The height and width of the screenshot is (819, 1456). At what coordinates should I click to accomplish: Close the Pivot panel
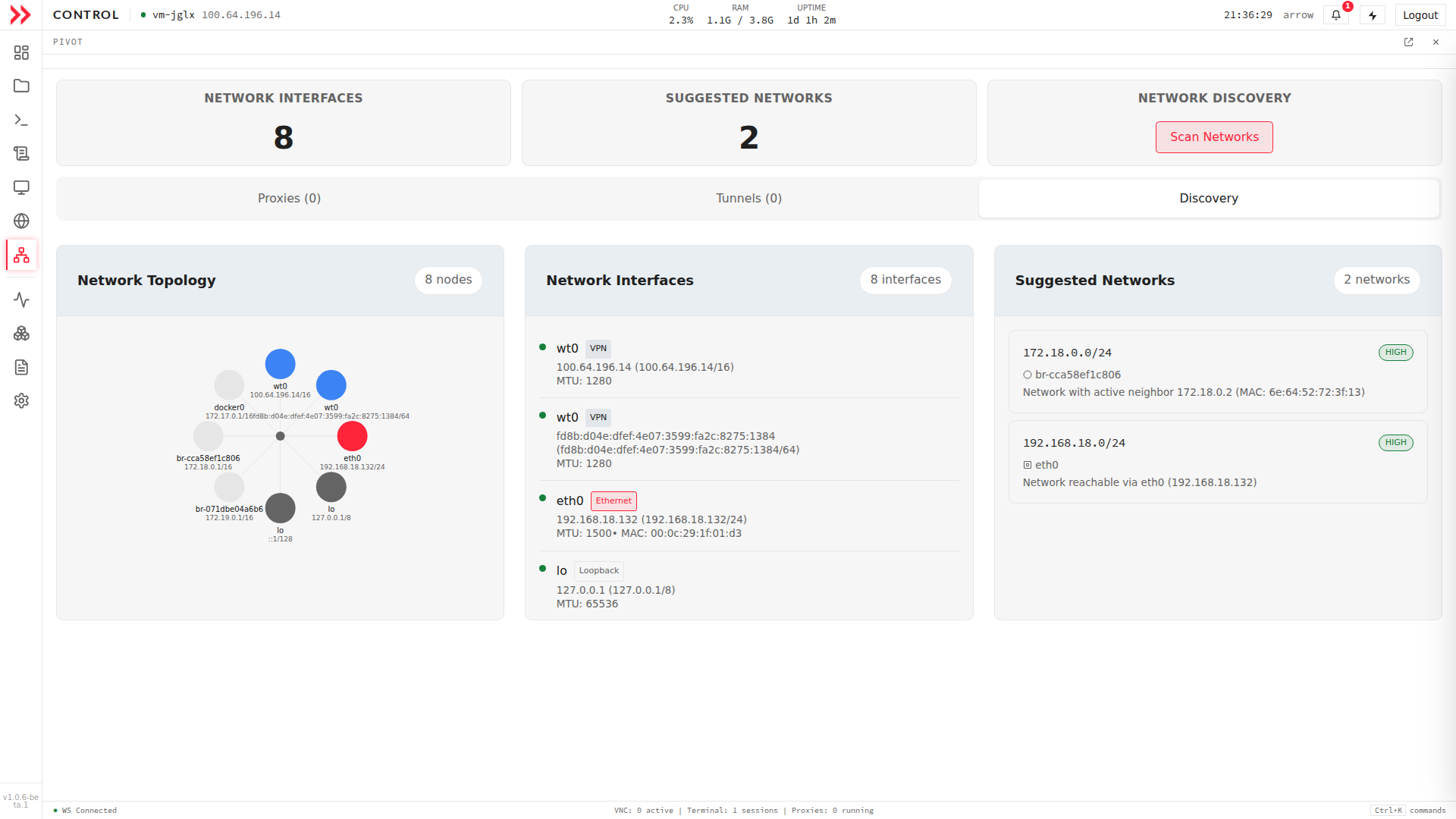[x=1436, y=42]
